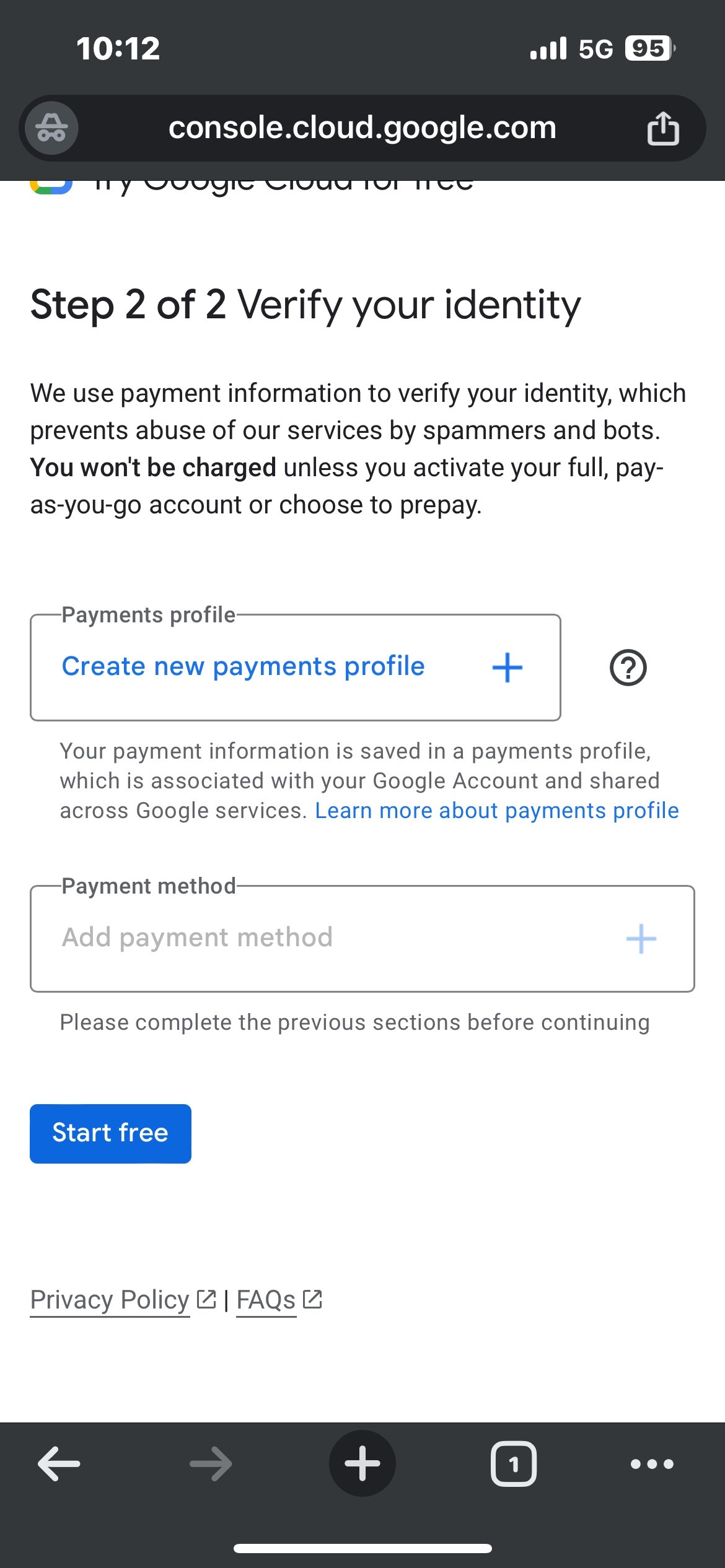Tap the iOS home indicator bar
725x1568 pixels.
coord(362,1548)
